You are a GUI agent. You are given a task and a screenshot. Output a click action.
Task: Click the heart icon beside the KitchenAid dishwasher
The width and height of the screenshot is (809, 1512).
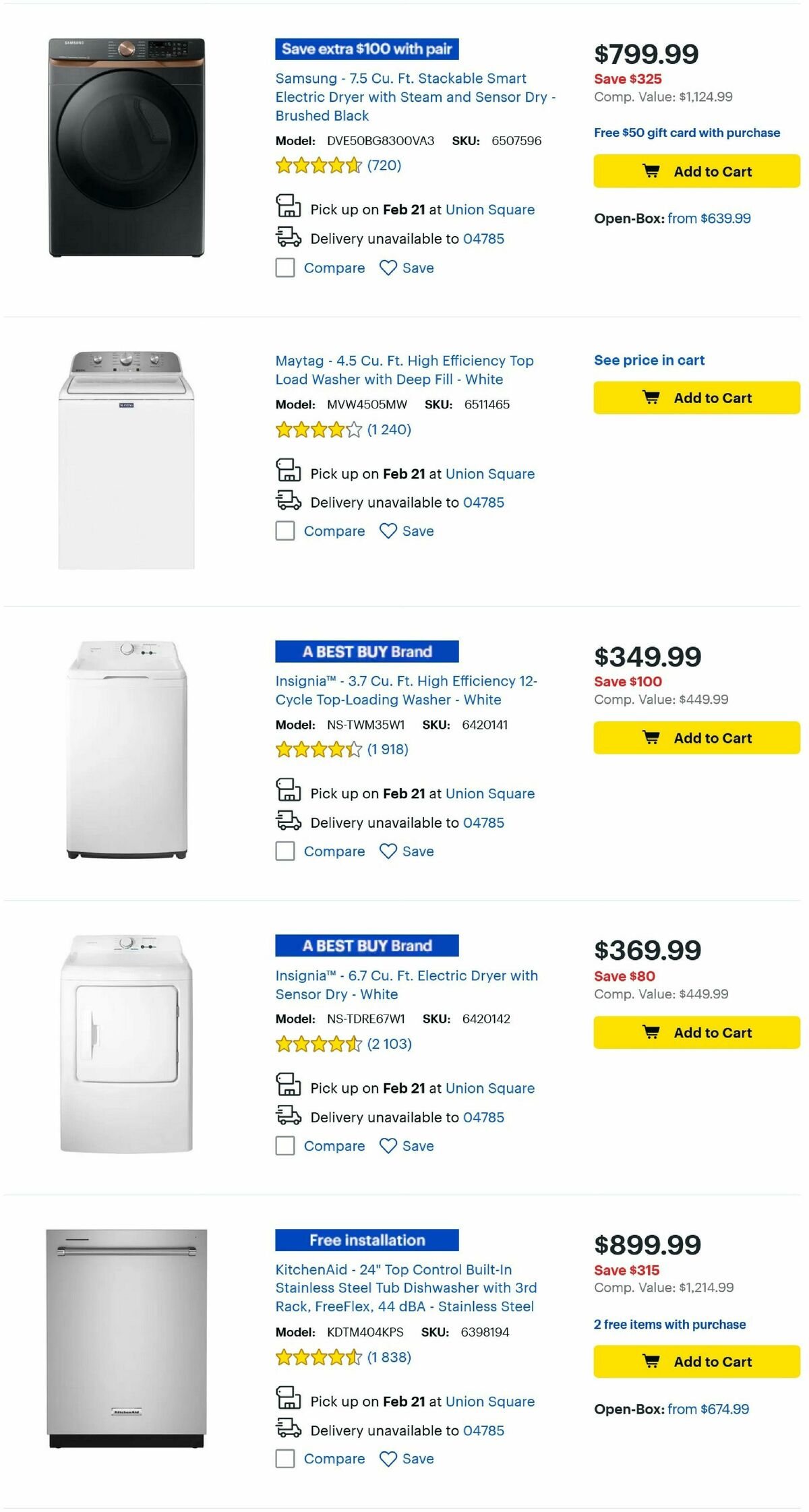388,1458
